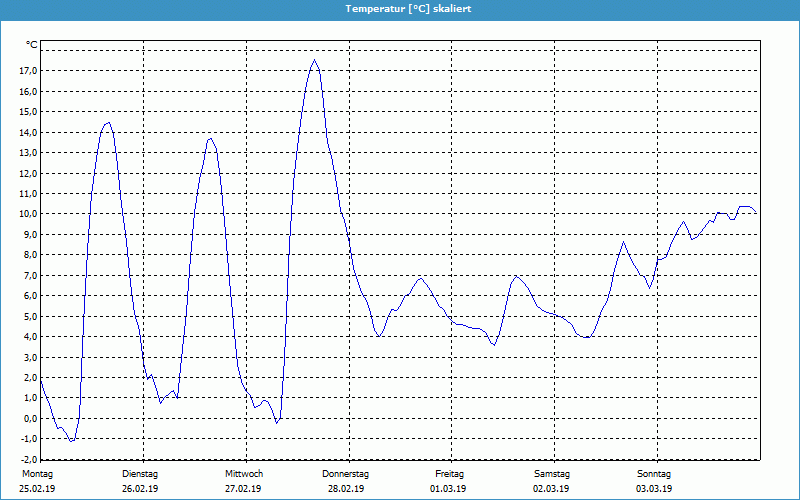The image size is (800, 500).
Task: Click the "Temperatur [°C] skaliert" title bar
Action: [400, 8]
